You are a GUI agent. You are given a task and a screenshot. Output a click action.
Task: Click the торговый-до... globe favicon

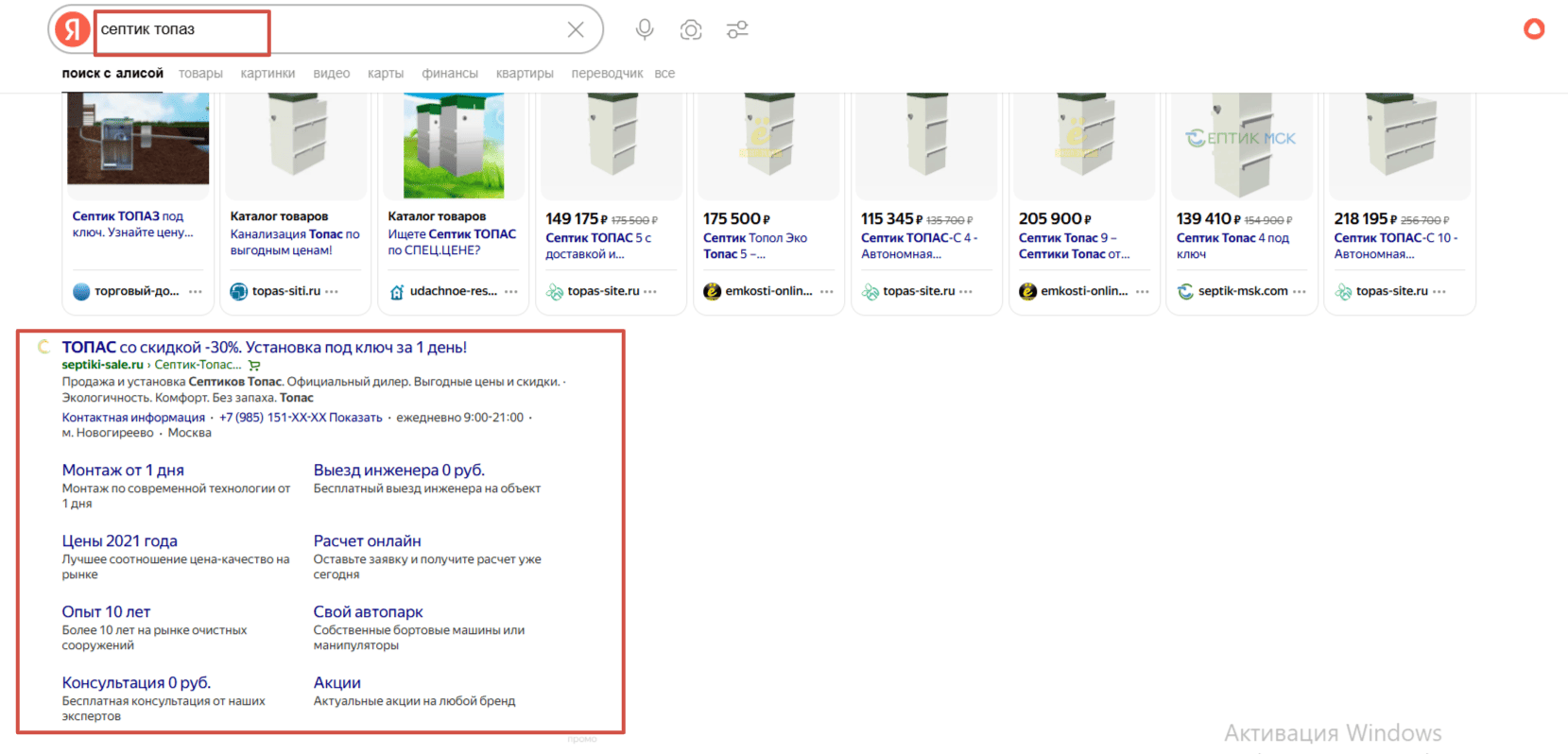(82, 291)
